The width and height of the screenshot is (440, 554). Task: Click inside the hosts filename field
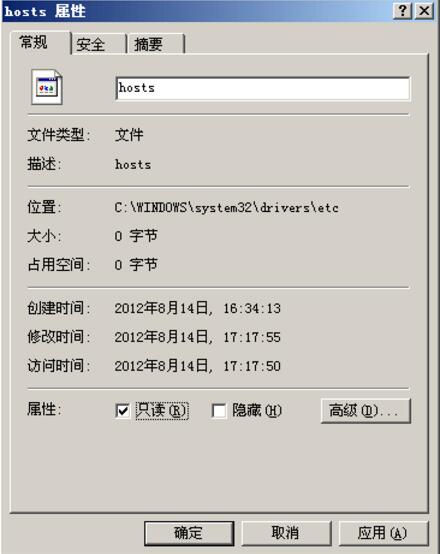pos(263,88)
